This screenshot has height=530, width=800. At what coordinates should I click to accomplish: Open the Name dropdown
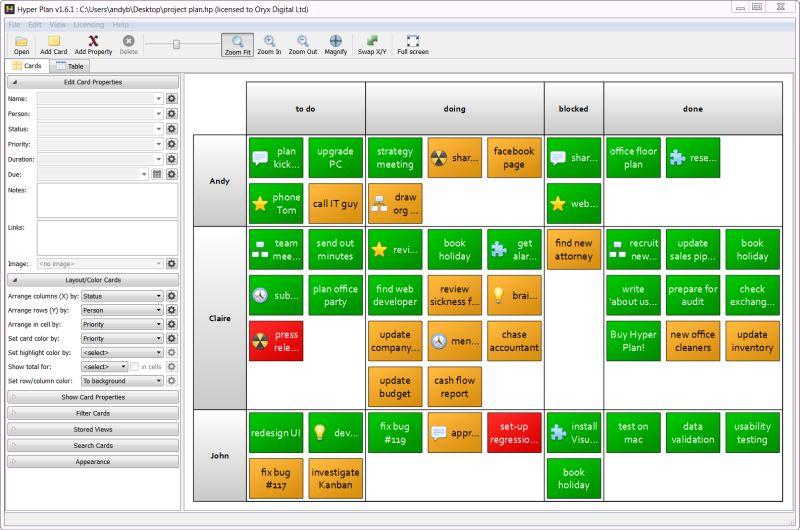pos(159,98)
